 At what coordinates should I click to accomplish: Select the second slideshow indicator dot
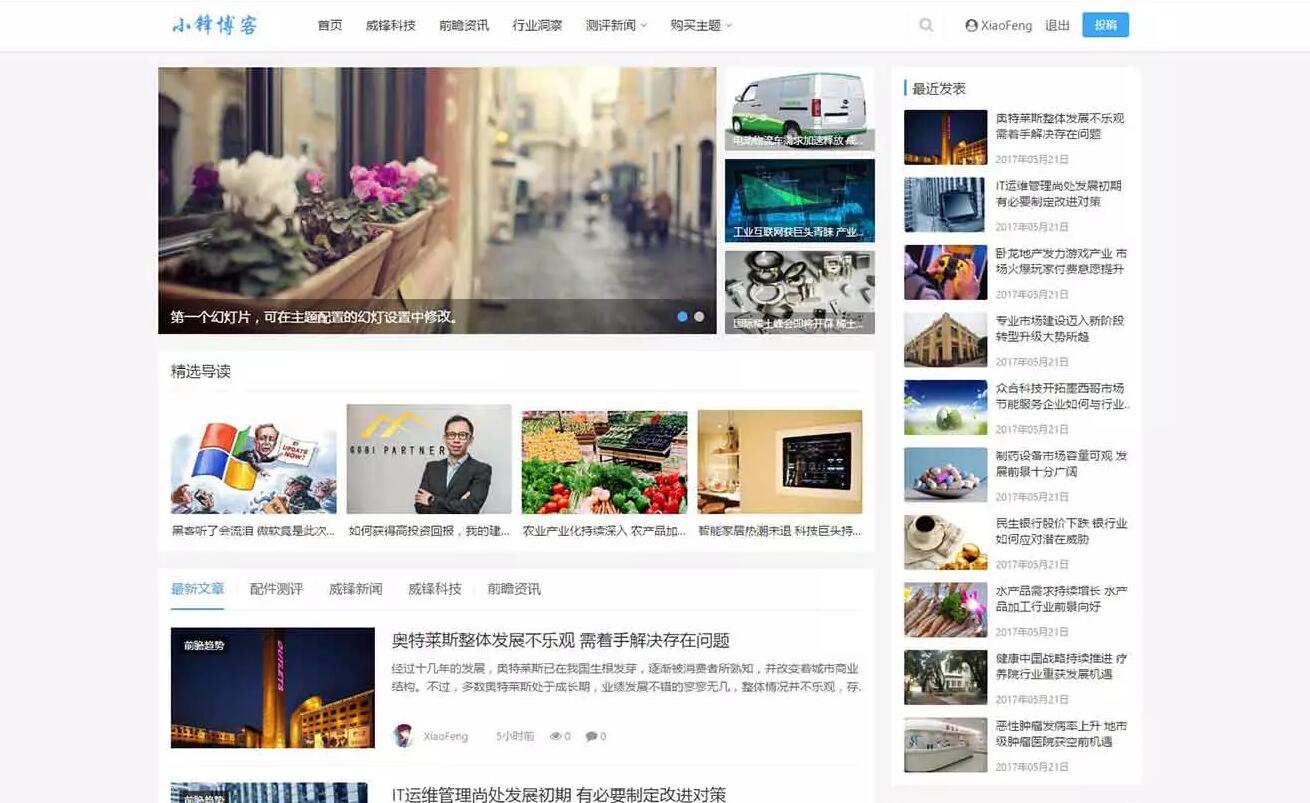699,316
